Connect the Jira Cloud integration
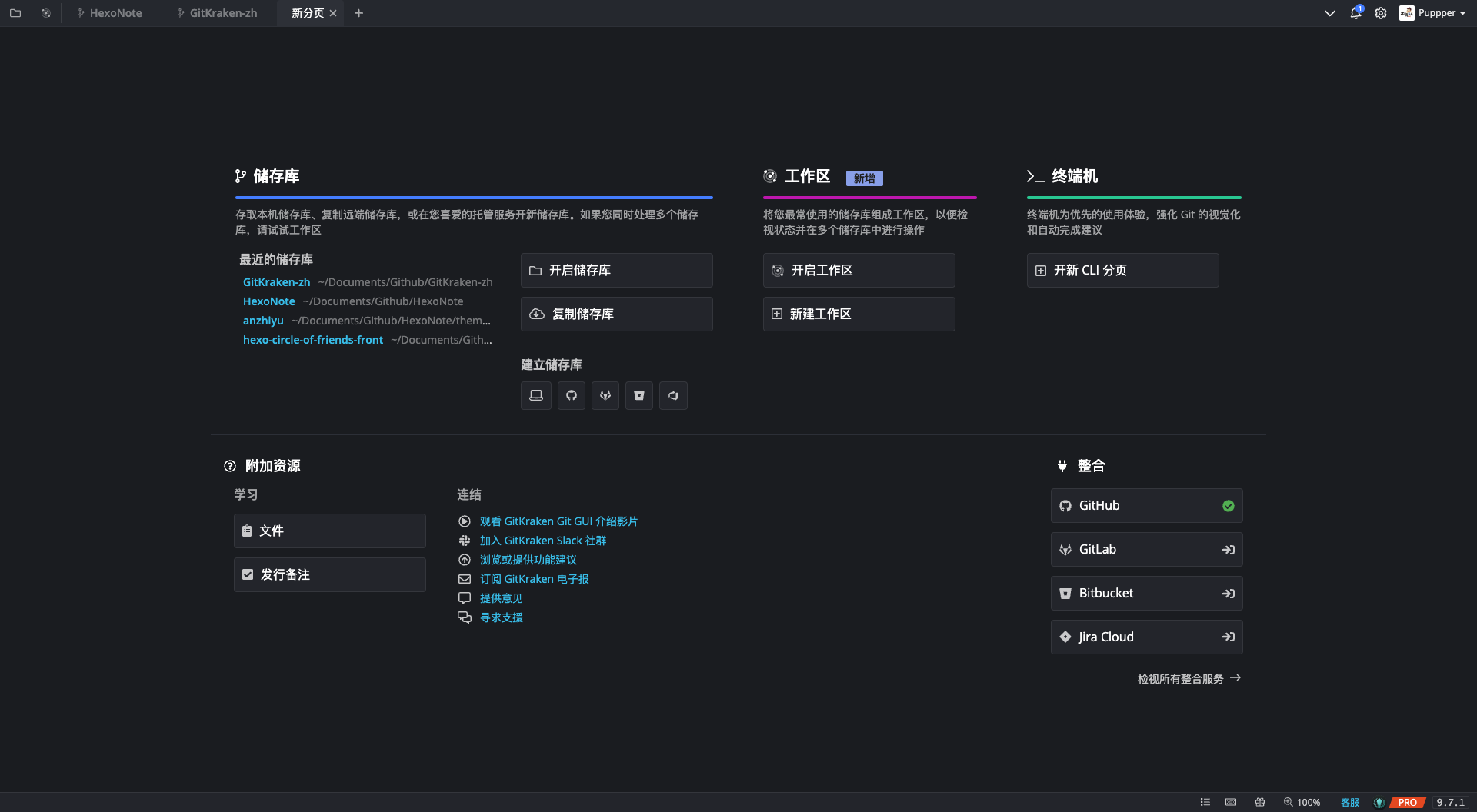Screen dimensions: 1477x812 pos(1147,637)
